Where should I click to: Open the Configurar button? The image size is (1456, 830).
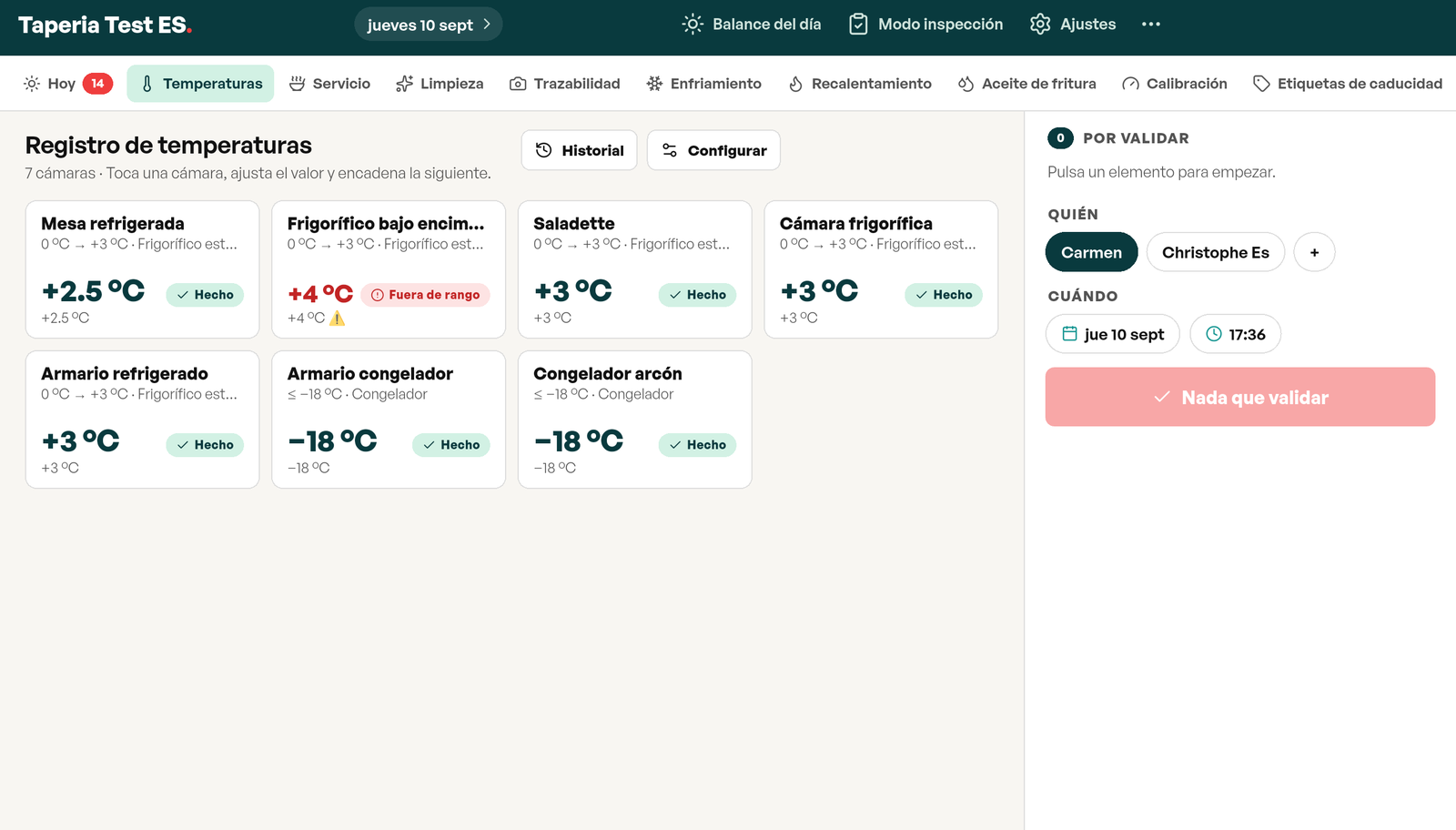tap(713, 150)
